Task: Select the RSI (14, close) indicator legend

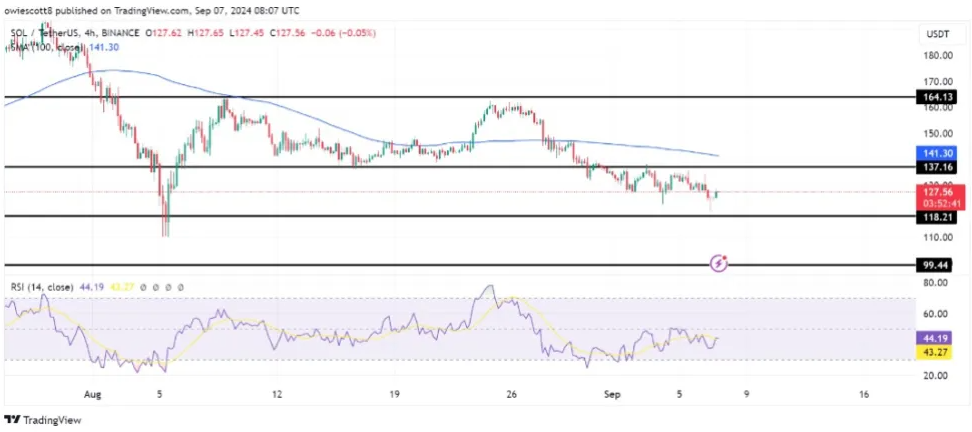Action: (40, 288)
